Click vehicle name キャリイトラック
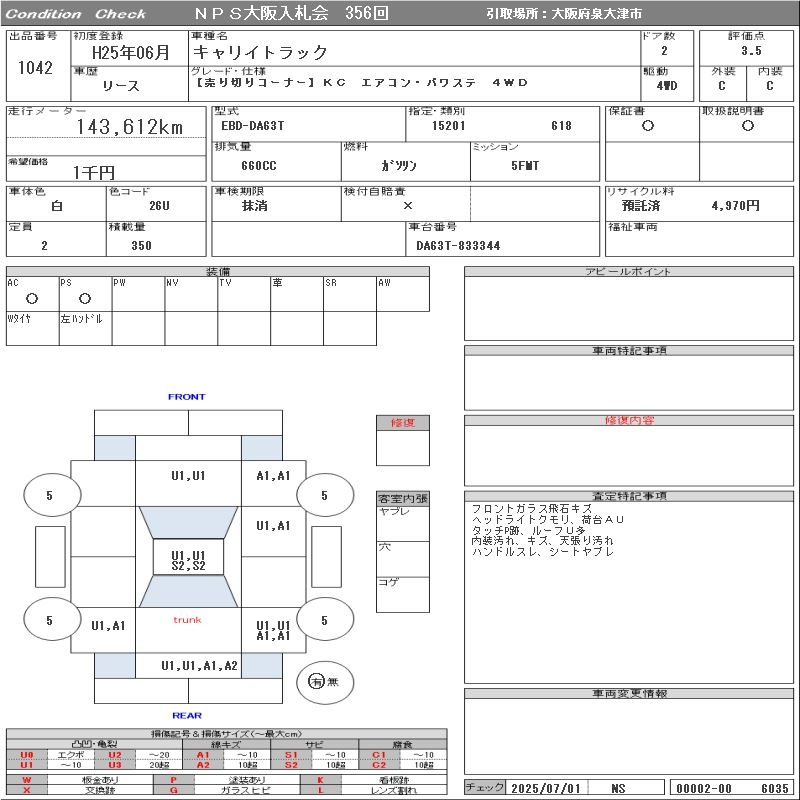The width and height of the screenshot is (800, 800). point(260,52)
